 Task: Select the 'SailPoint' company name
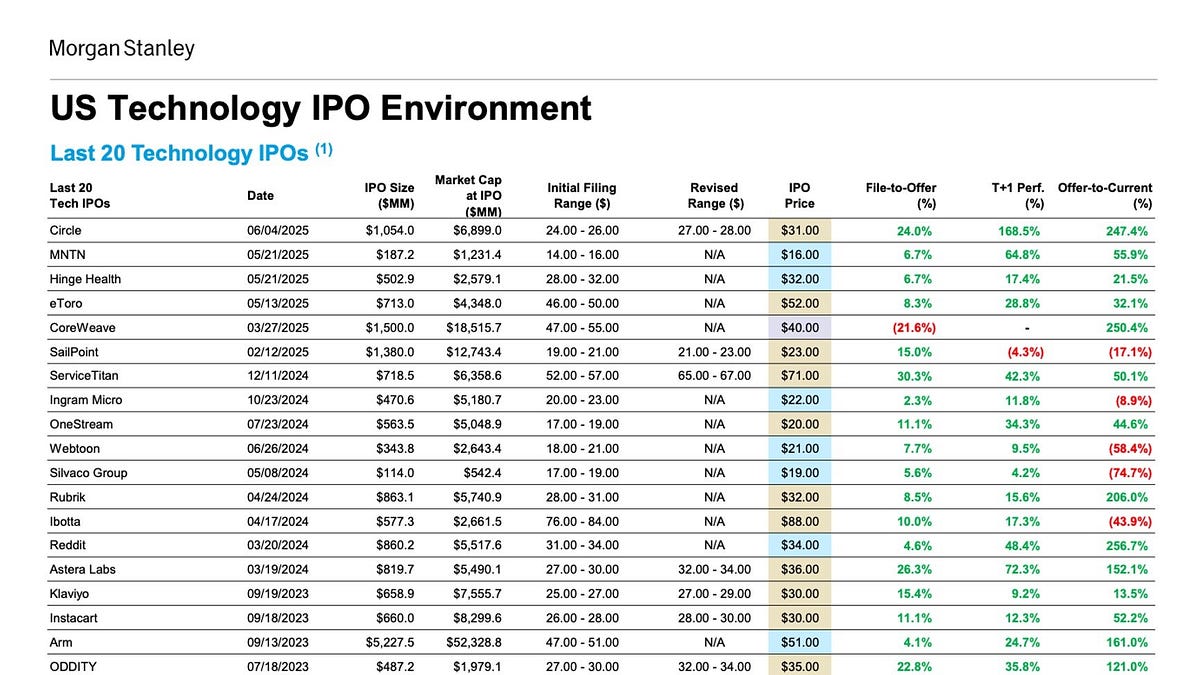(74, 352)
